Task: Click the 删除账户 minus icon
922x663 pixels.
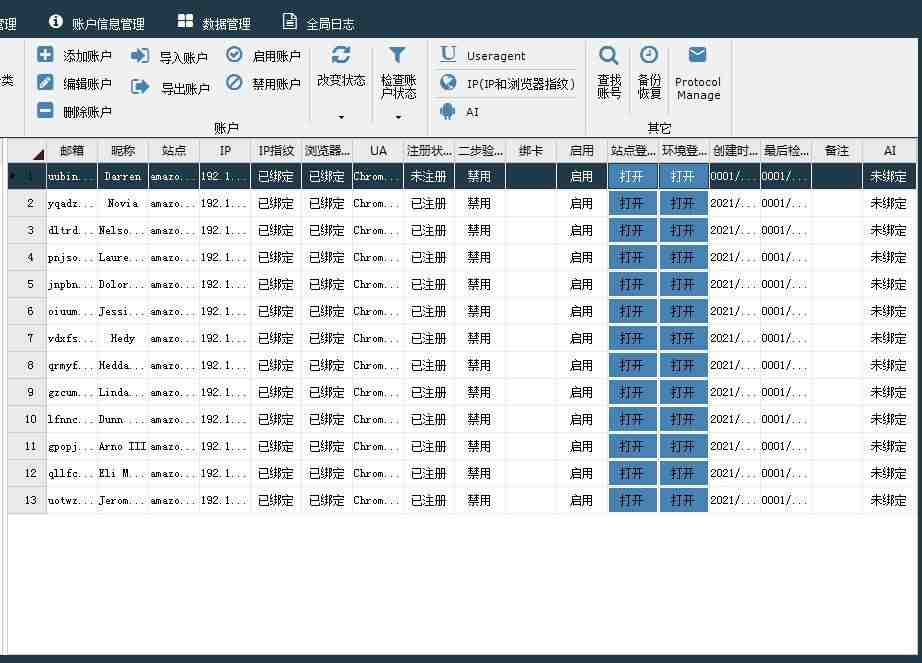Action: pos(45,110)
